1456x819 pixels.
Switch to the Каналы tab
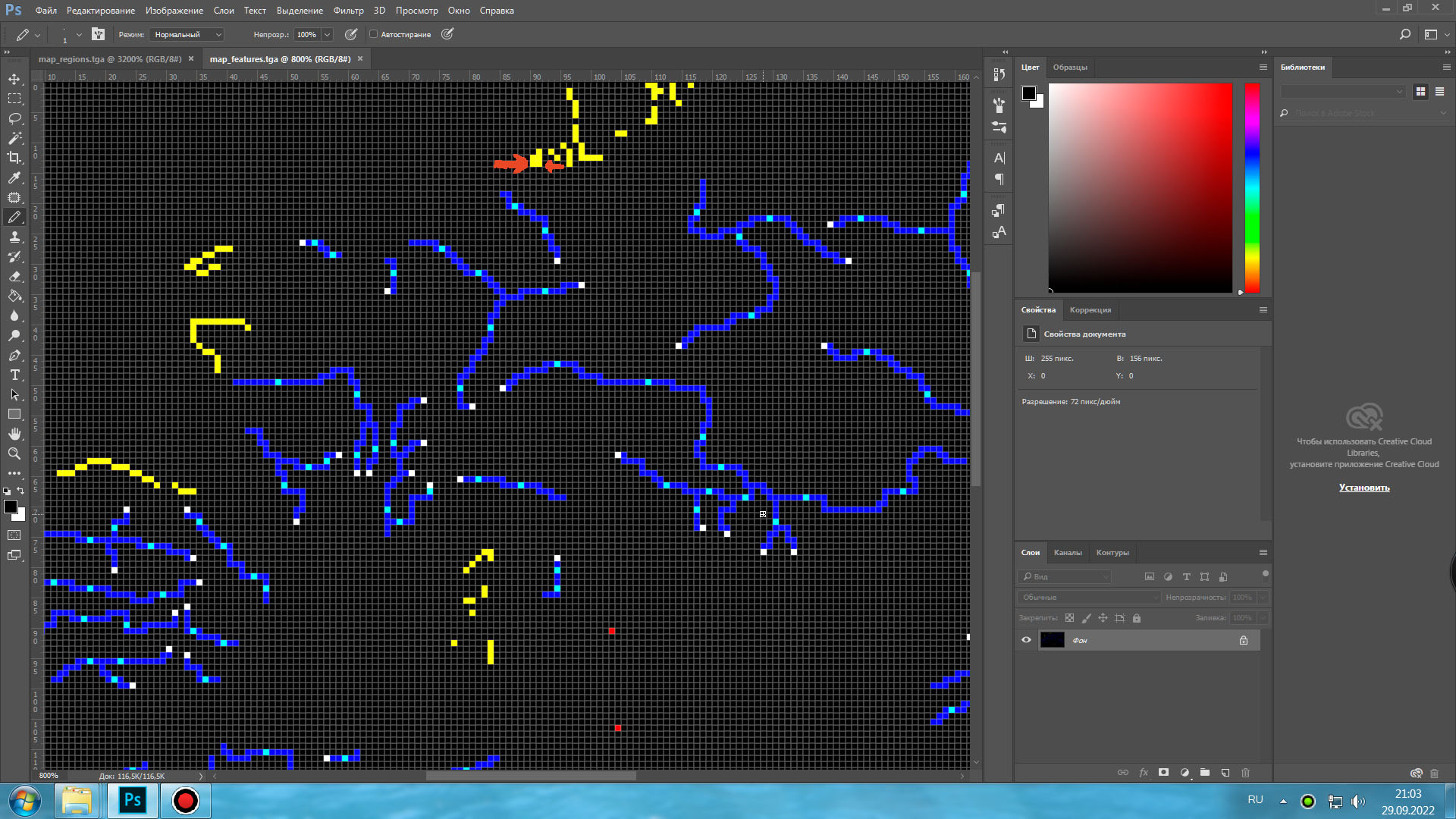1068,552
